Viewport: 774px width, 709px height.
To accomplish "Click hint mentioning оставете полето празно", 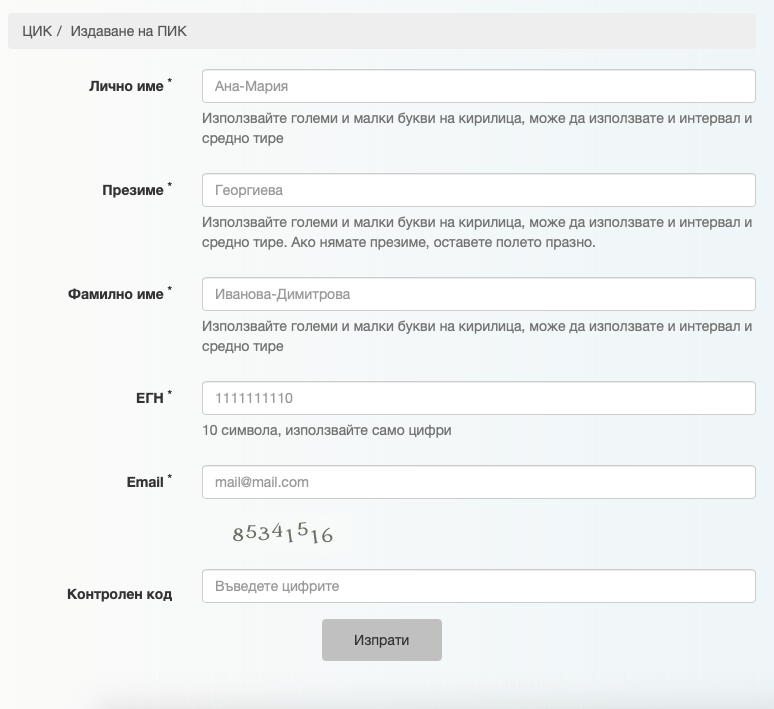I will (477, 232).
